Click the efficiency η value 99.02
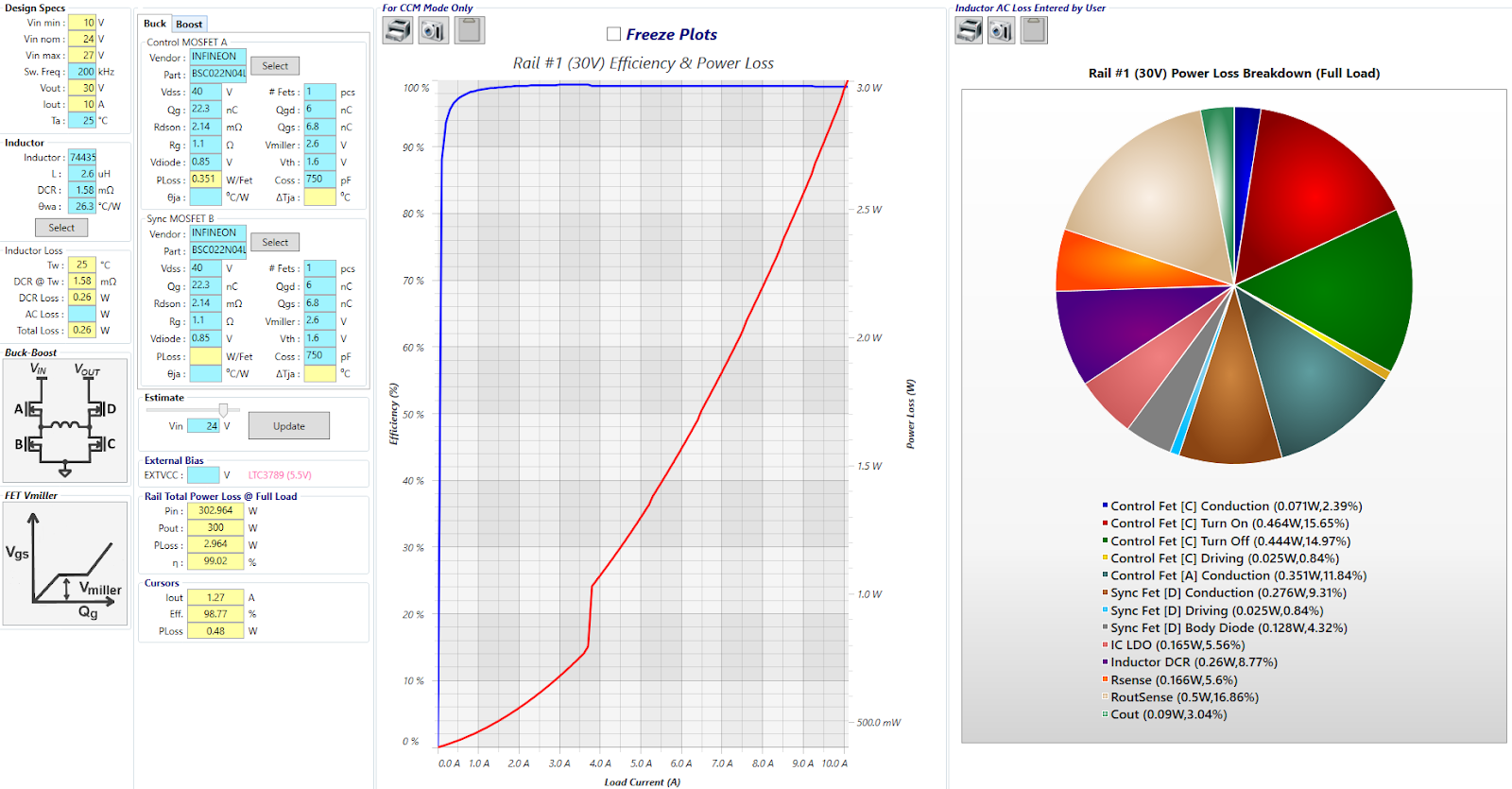 click(215, 561)
